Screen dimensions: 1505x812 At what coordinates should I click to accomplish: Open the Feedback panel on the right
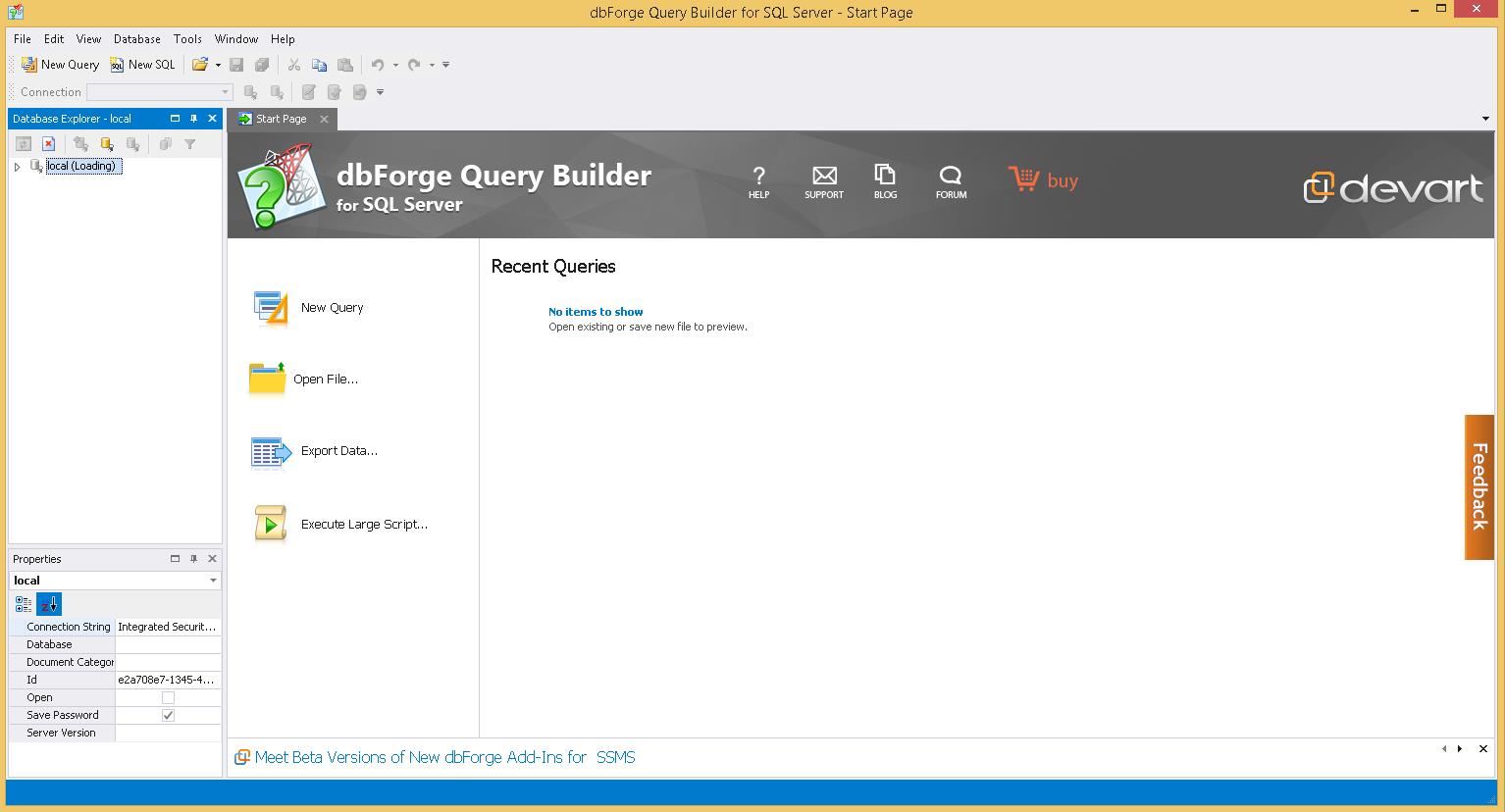[1479, 487]
